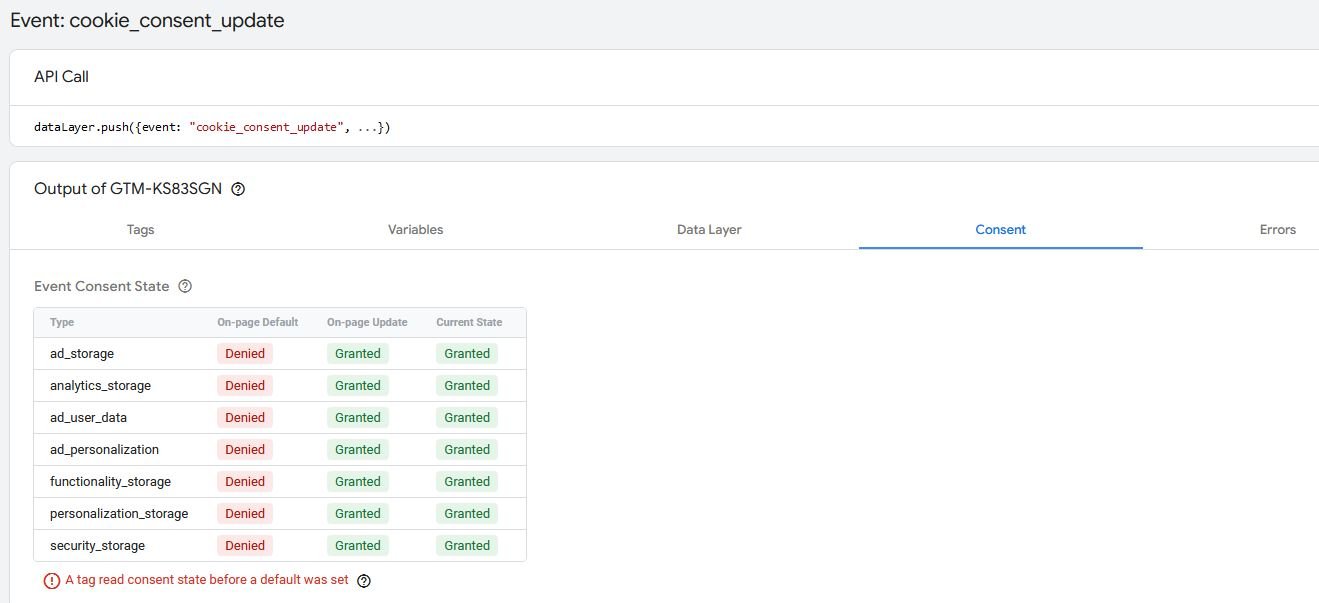Viewport: 1319px width, 603px height.
Task: Switch to the Variables tab
Action: (415, 230)
